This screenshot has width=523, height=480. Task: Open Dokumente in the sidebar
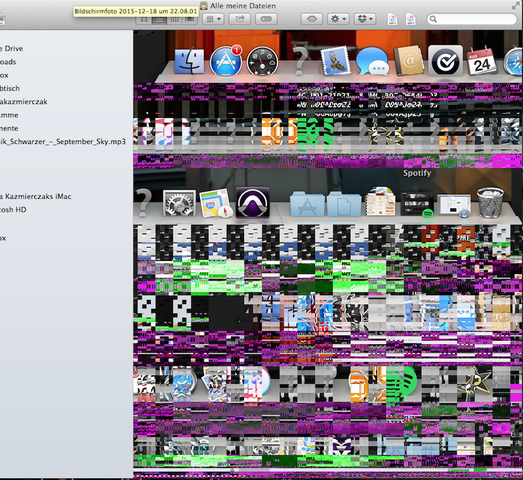pyautogui.click(x=9, y=128)
